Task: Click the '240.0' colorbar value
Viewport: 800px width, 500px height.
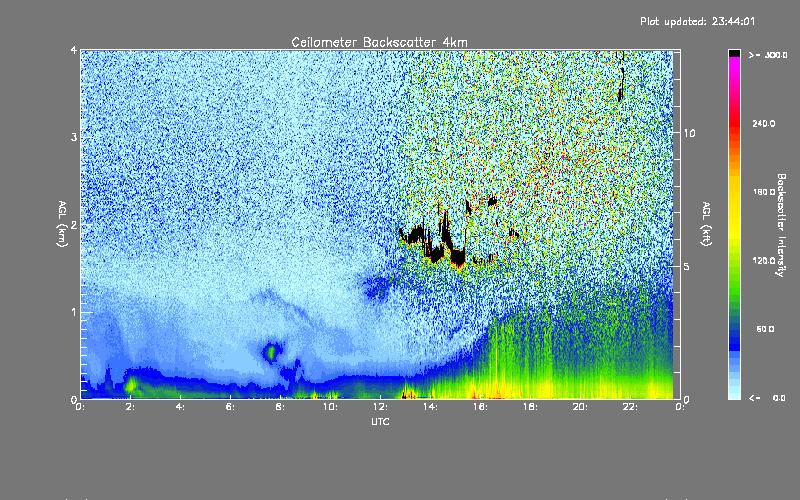Action: (x=764, y=123)
